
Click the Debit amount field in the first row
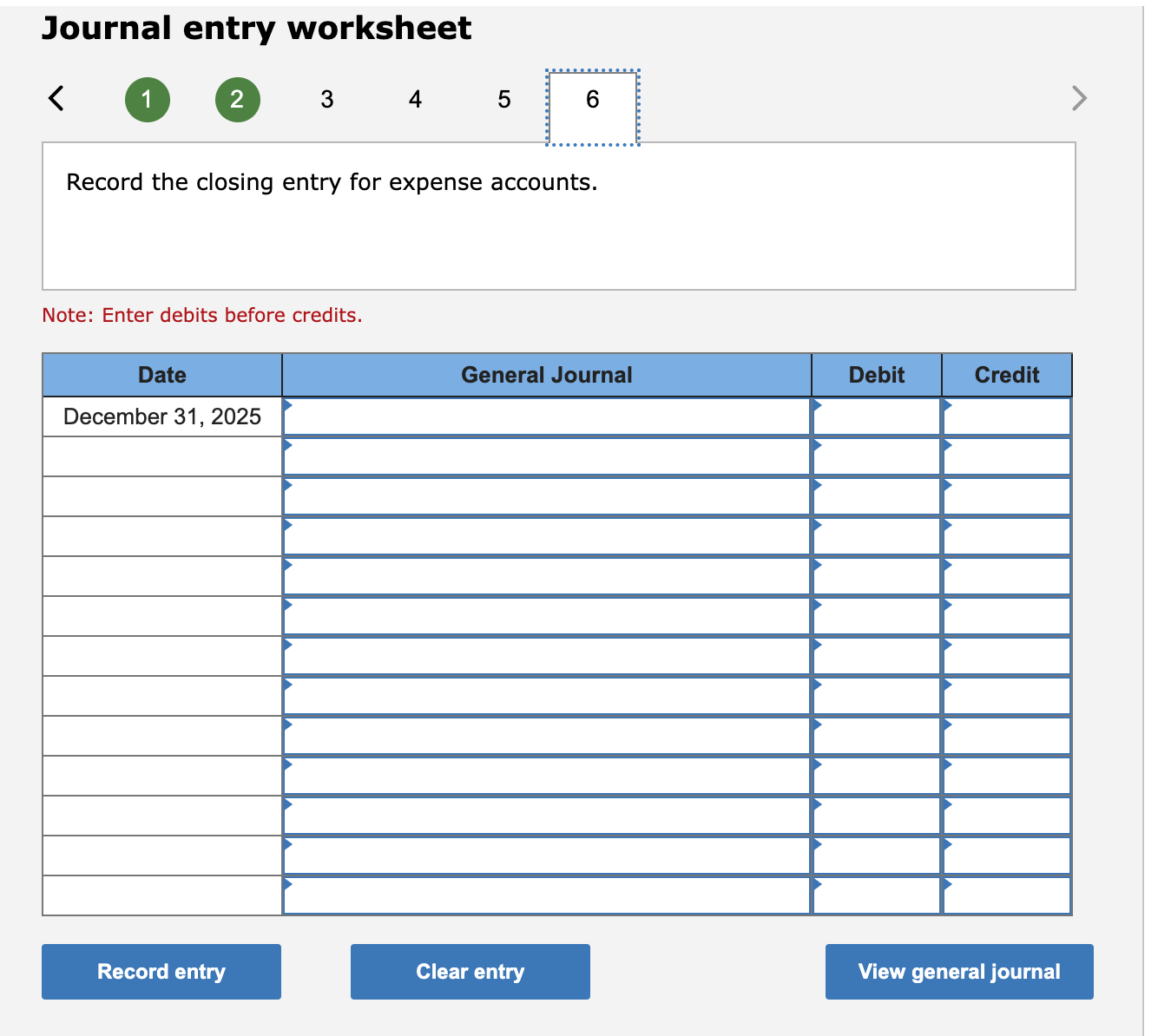[876, 416]
